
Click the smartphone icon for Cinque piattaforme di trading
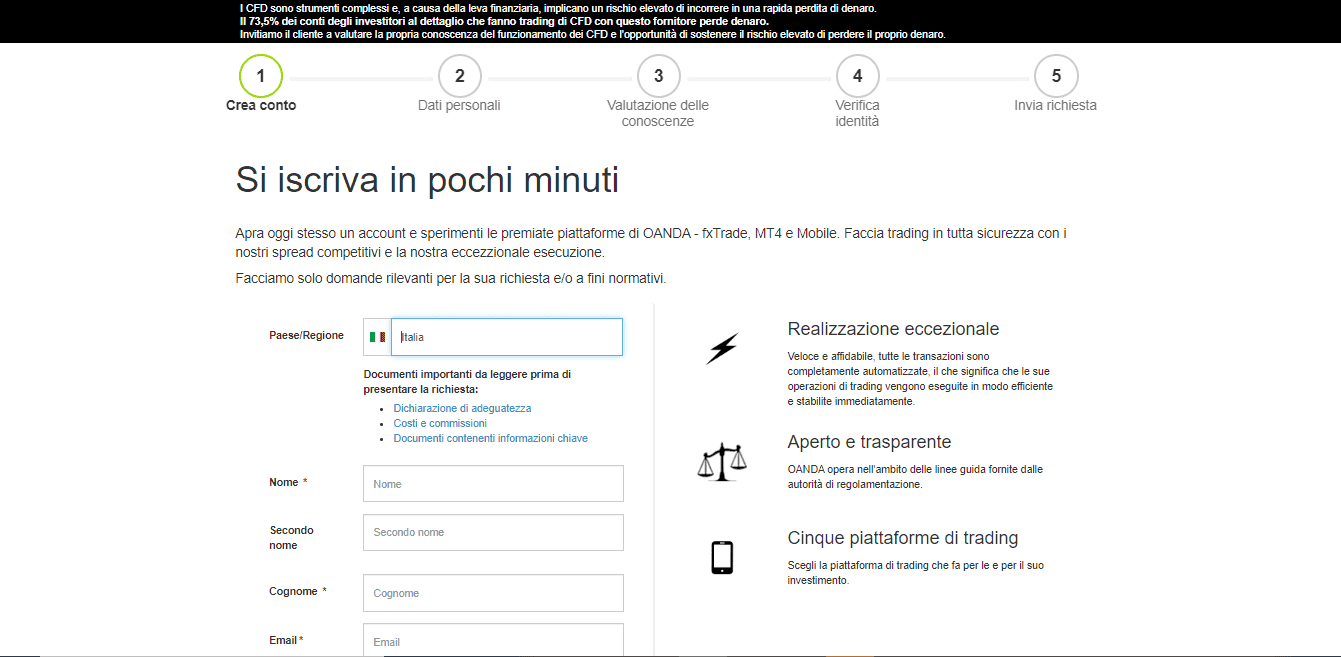pos(721,557)
